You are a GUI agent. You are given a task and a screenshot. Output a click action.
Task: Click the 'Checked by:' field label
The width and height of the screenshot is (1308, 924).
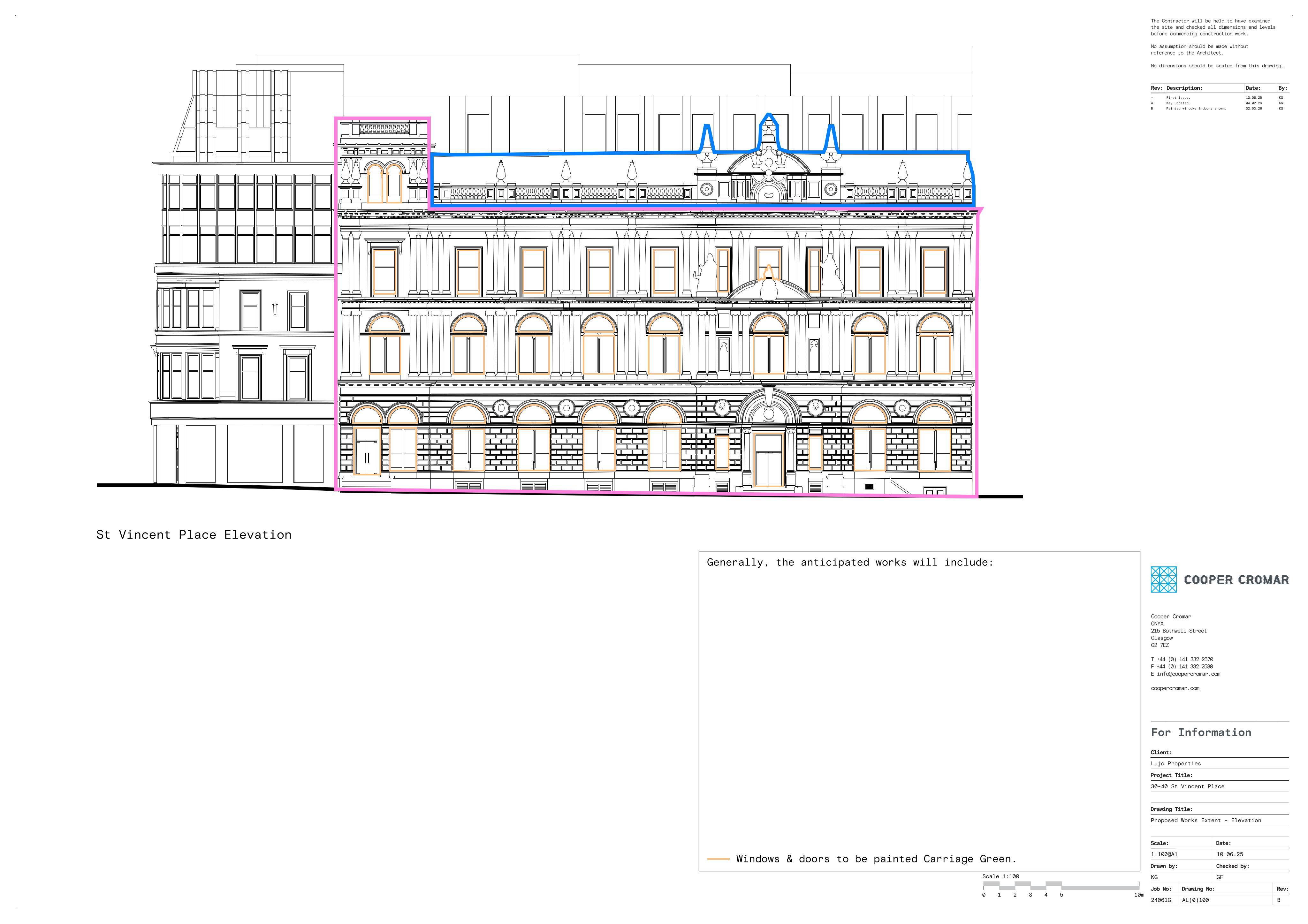coord(1233,867)
